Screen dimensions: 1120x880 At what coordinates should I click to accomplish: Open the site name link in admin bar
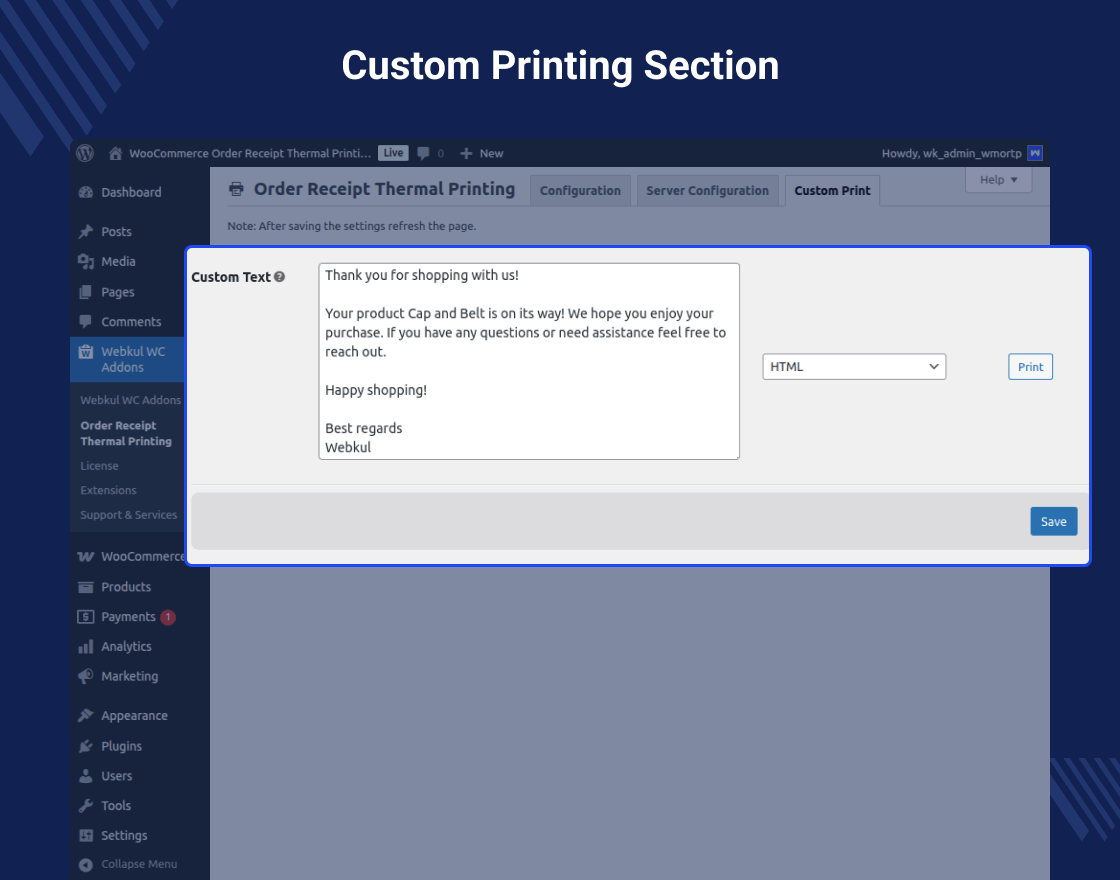coord(250,153)
